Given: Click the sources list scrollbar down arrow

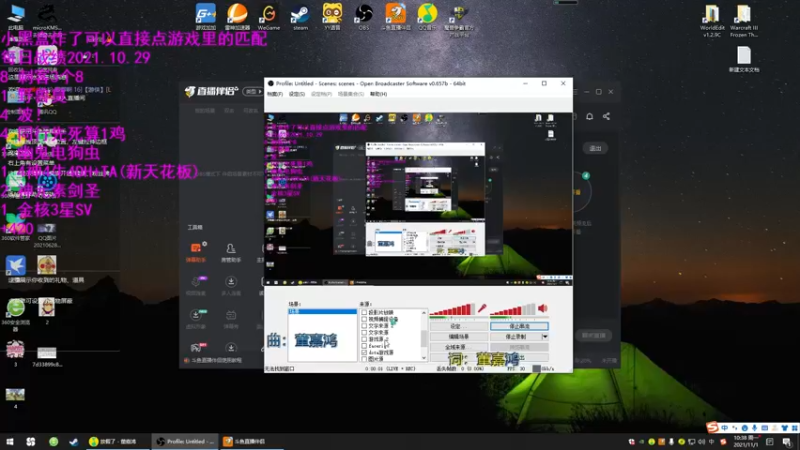Looking at the screenshot, I should click(x=423, y=358).
